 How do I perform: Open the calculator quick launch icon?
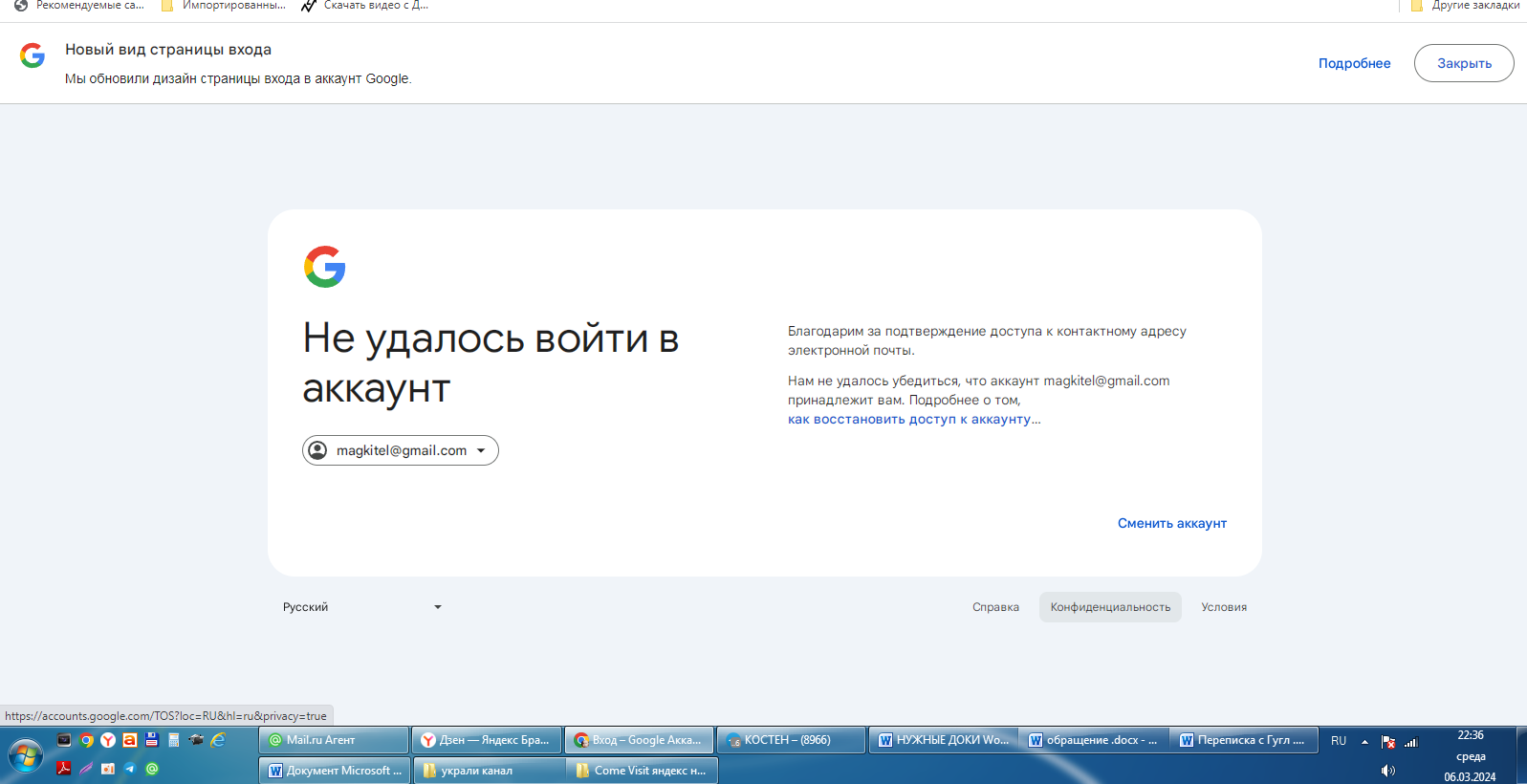(173, 740)
